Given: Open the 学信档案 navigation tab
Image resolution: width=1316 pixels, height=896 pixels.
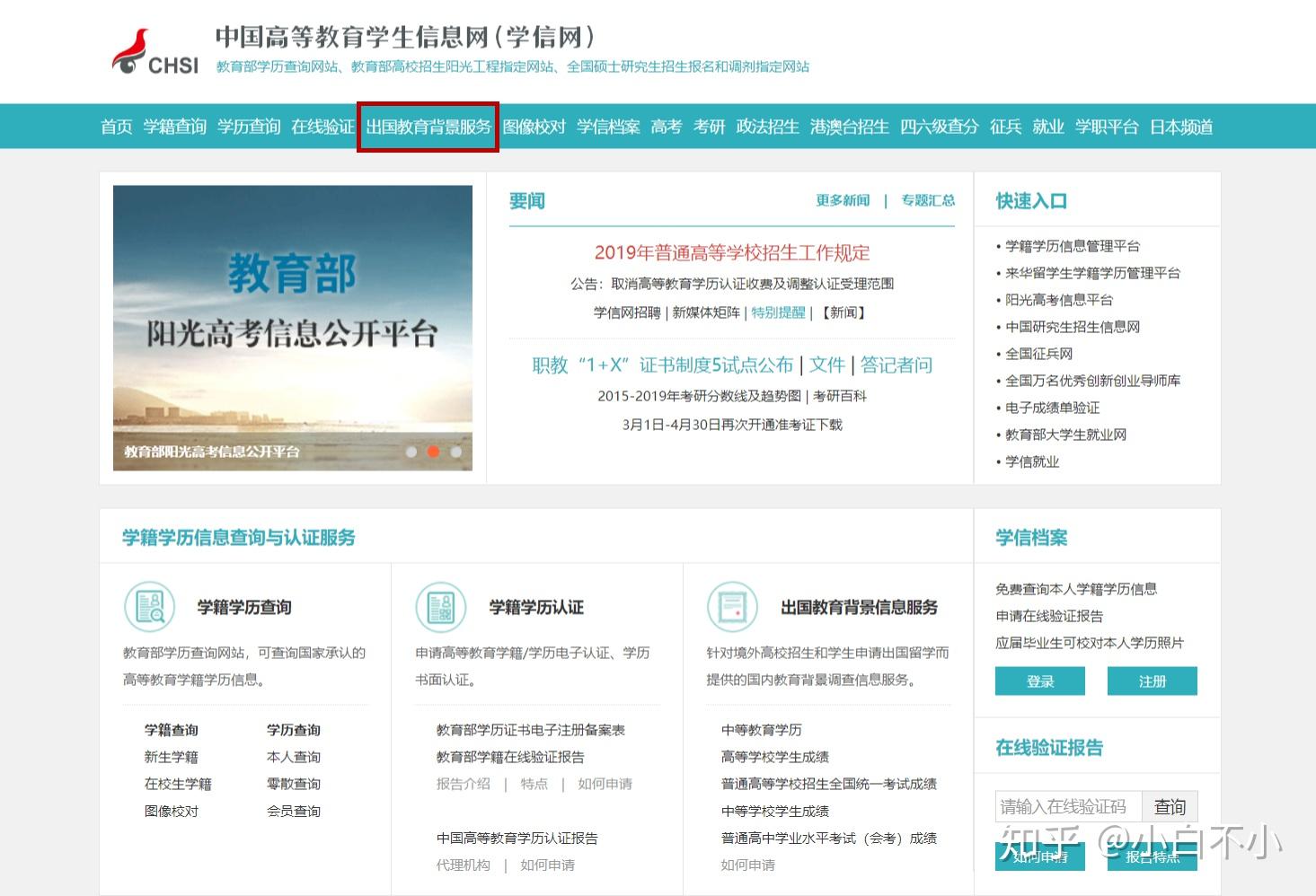Looking at the screenshot, I should (x=608, y=127).
